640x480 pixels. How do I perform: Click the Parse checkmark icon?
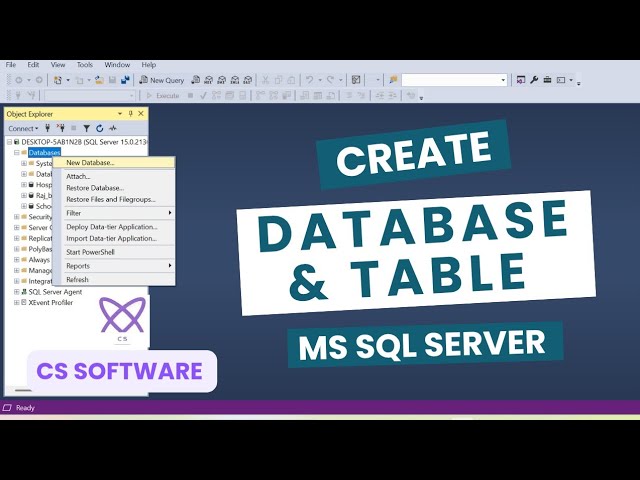point(203,96)
